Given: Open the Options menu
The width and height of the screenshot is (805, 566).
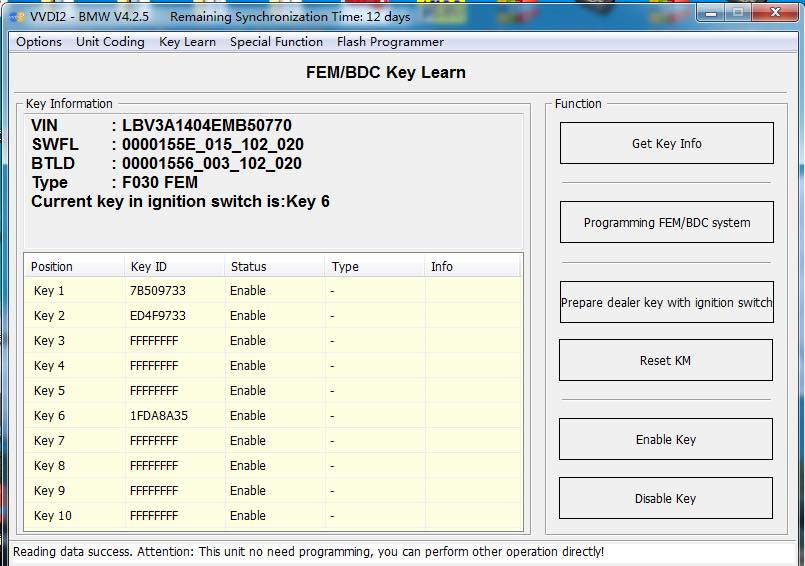Looking at the screenshot, I should (x=39, y=42).
